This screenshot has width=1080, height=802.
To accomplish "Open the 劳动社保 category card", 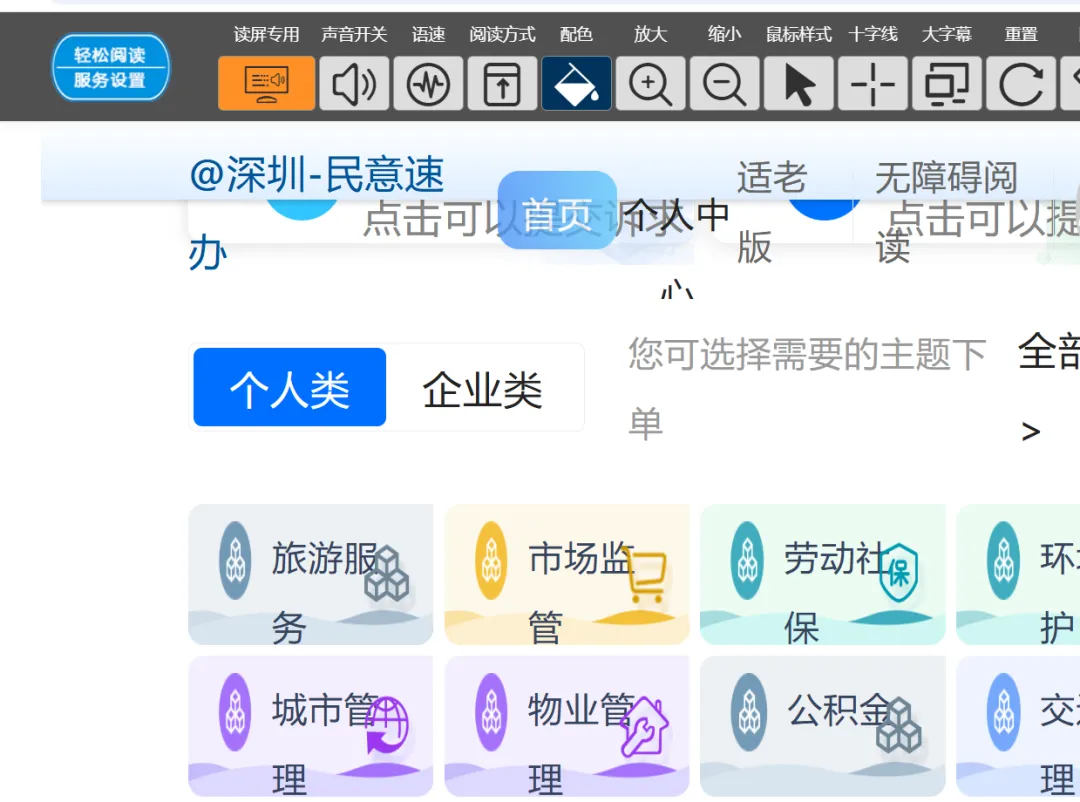I will click(x=823, y=575).
